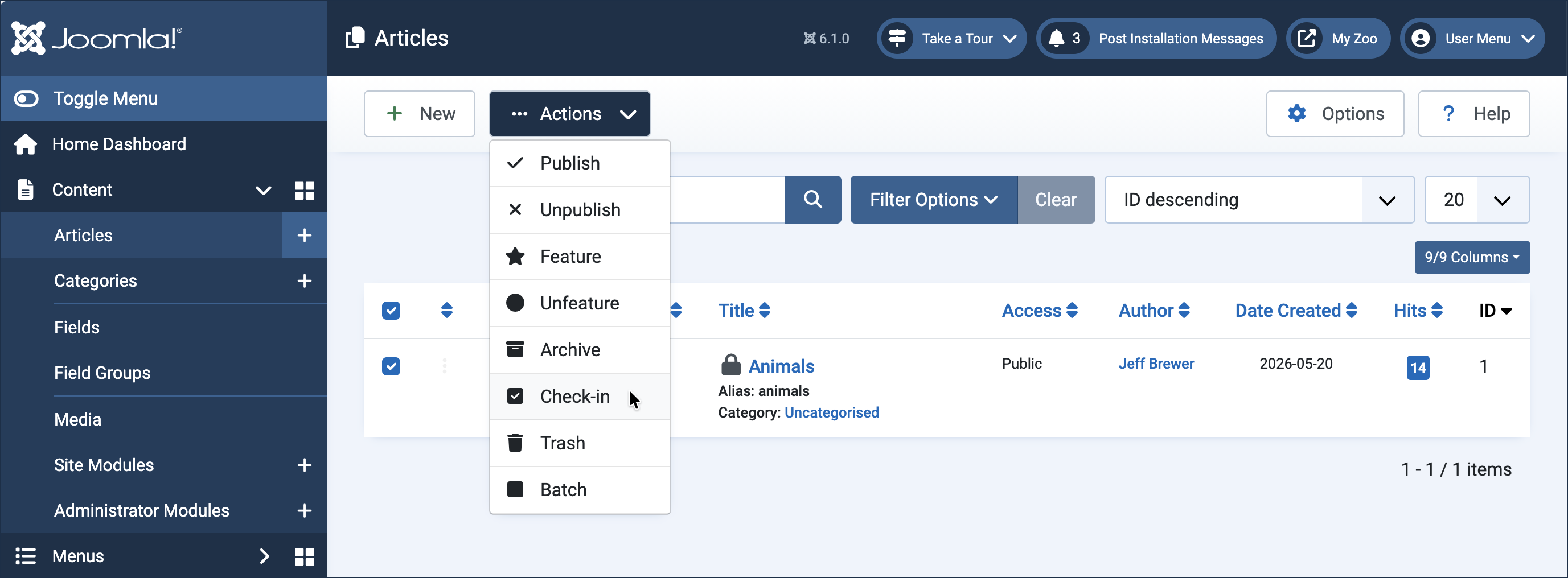Click the New article button
Image resolution: width=1568 pixels, height=578 pixels.
(x=420, y=114)
